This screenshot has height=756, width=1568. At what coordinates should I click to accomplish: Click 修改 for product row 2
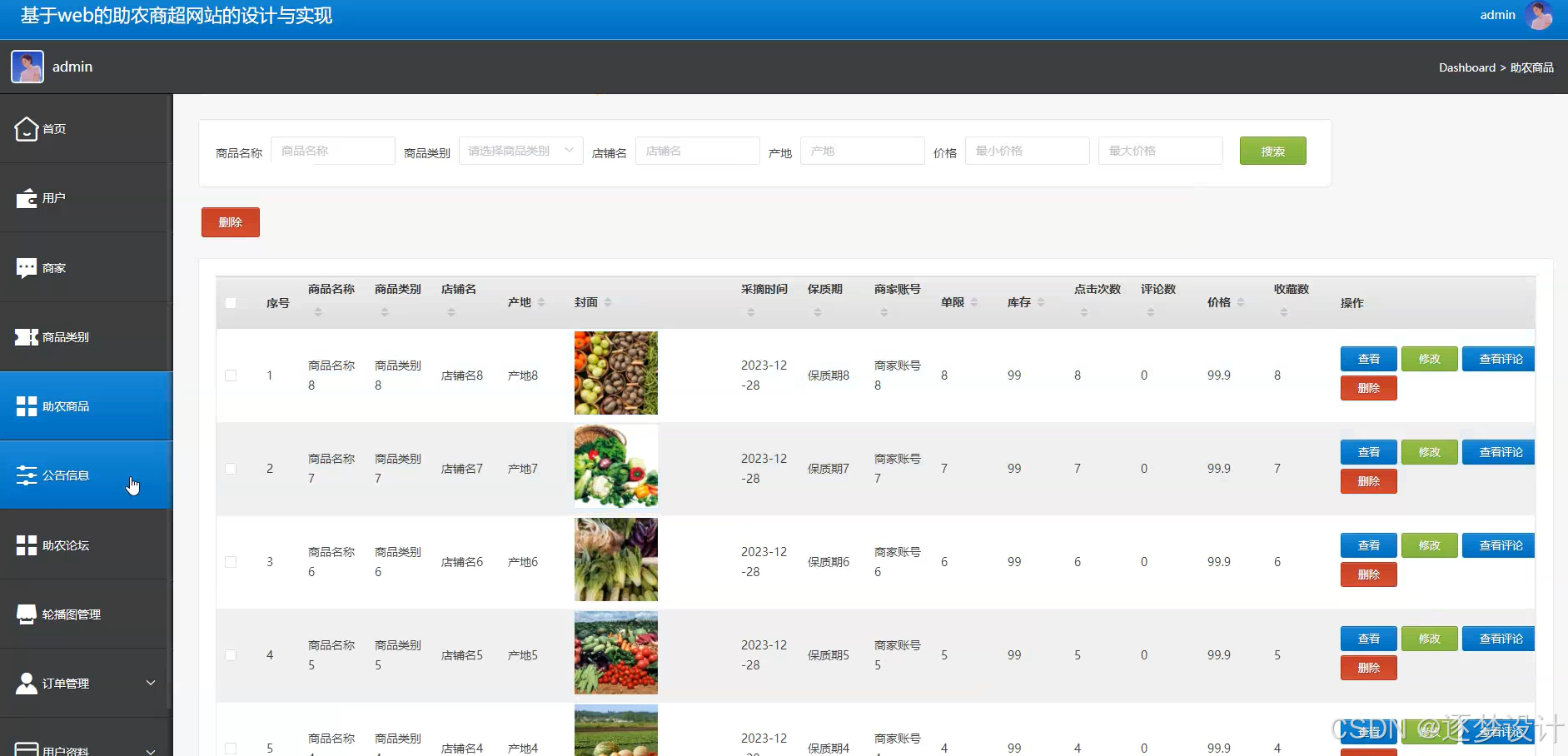[x=1429, y=452]
